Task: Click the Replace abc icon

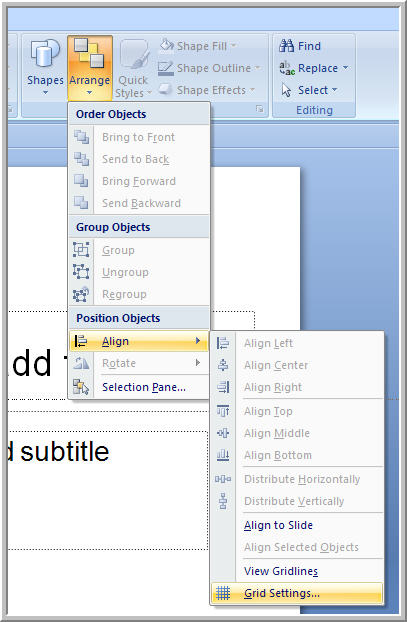Action: click(x=287, y=68)
